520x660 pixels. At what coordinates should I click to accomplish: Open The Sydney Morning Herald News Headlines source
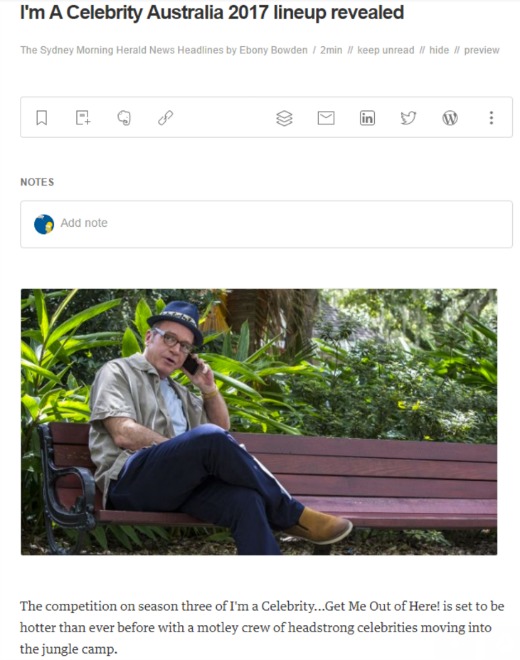122,50
